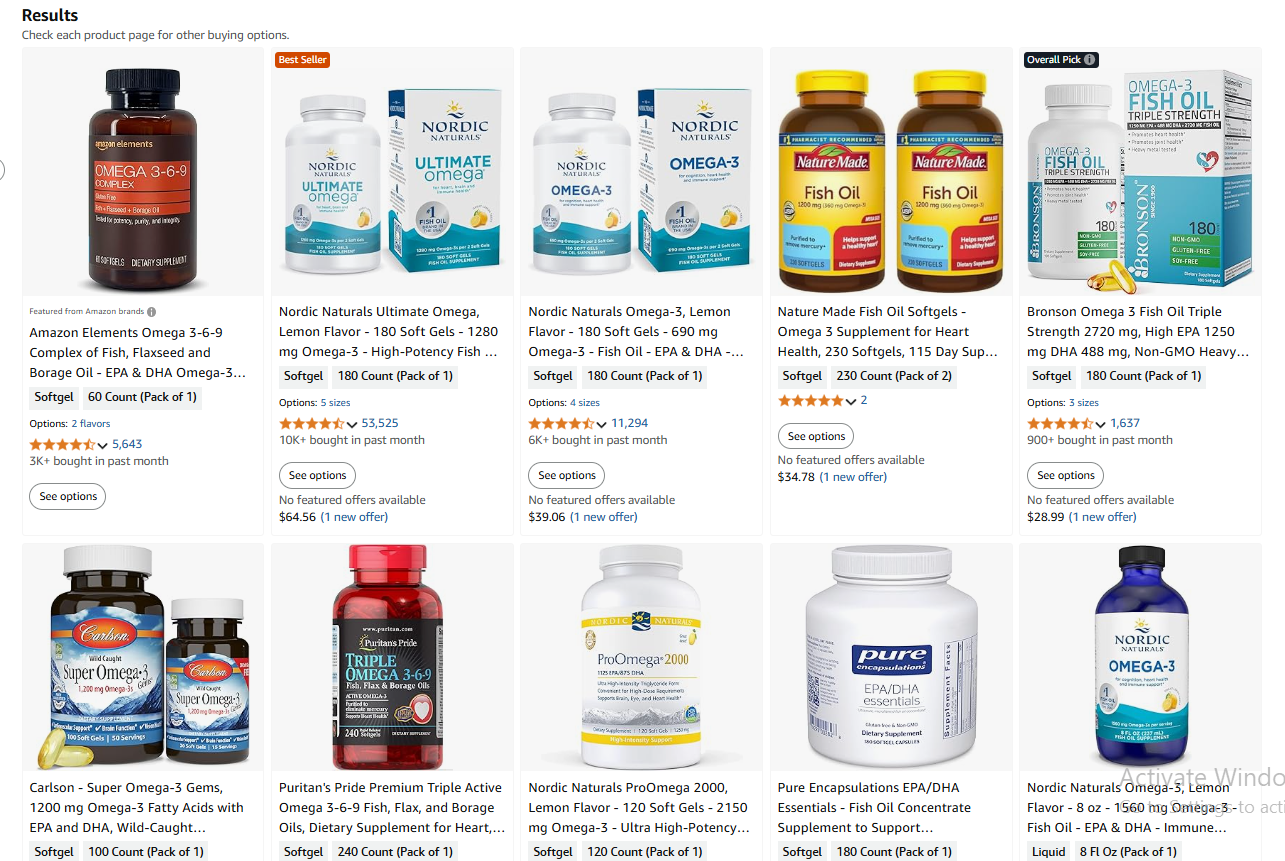The width and height of the screenshot is (1285, 861).
Task: Expand rating popover arrow beside 5,643 reviews
Action: tap(103, 446)
